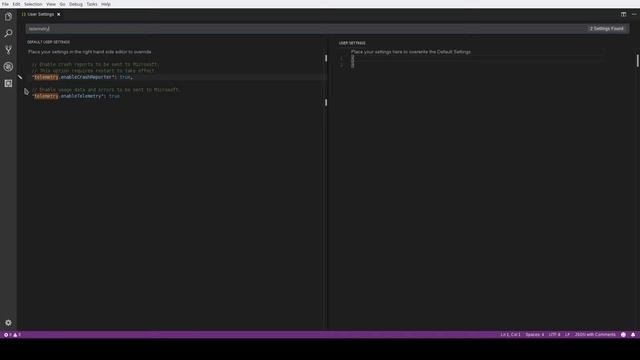
Task: Show errors and warnings from status bar
Action: [x=12, y=335]
